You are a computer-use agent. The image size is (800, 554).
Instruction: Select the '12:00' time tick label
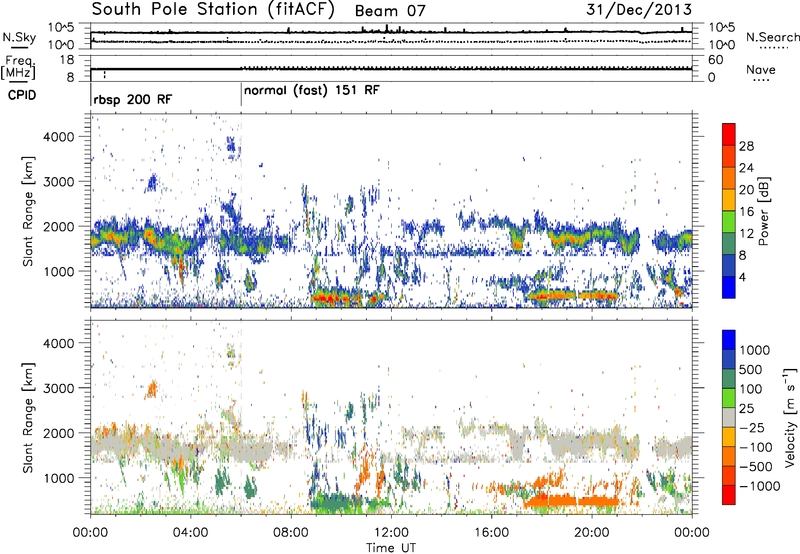point(391,533)
